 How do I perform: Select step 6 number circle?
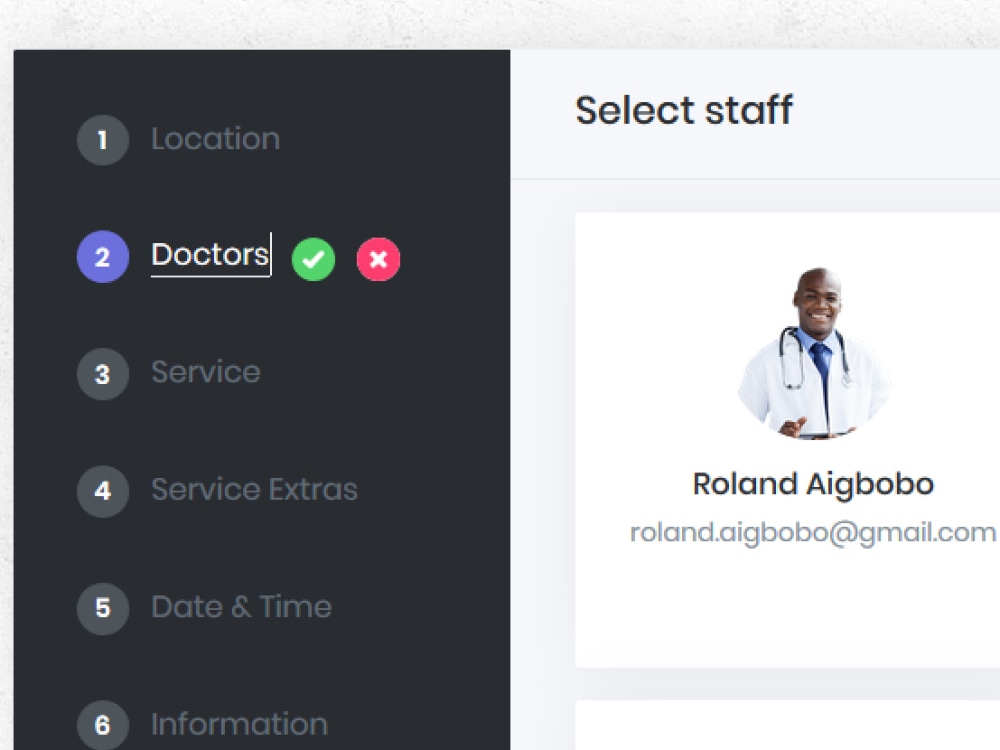coord(103,725)
